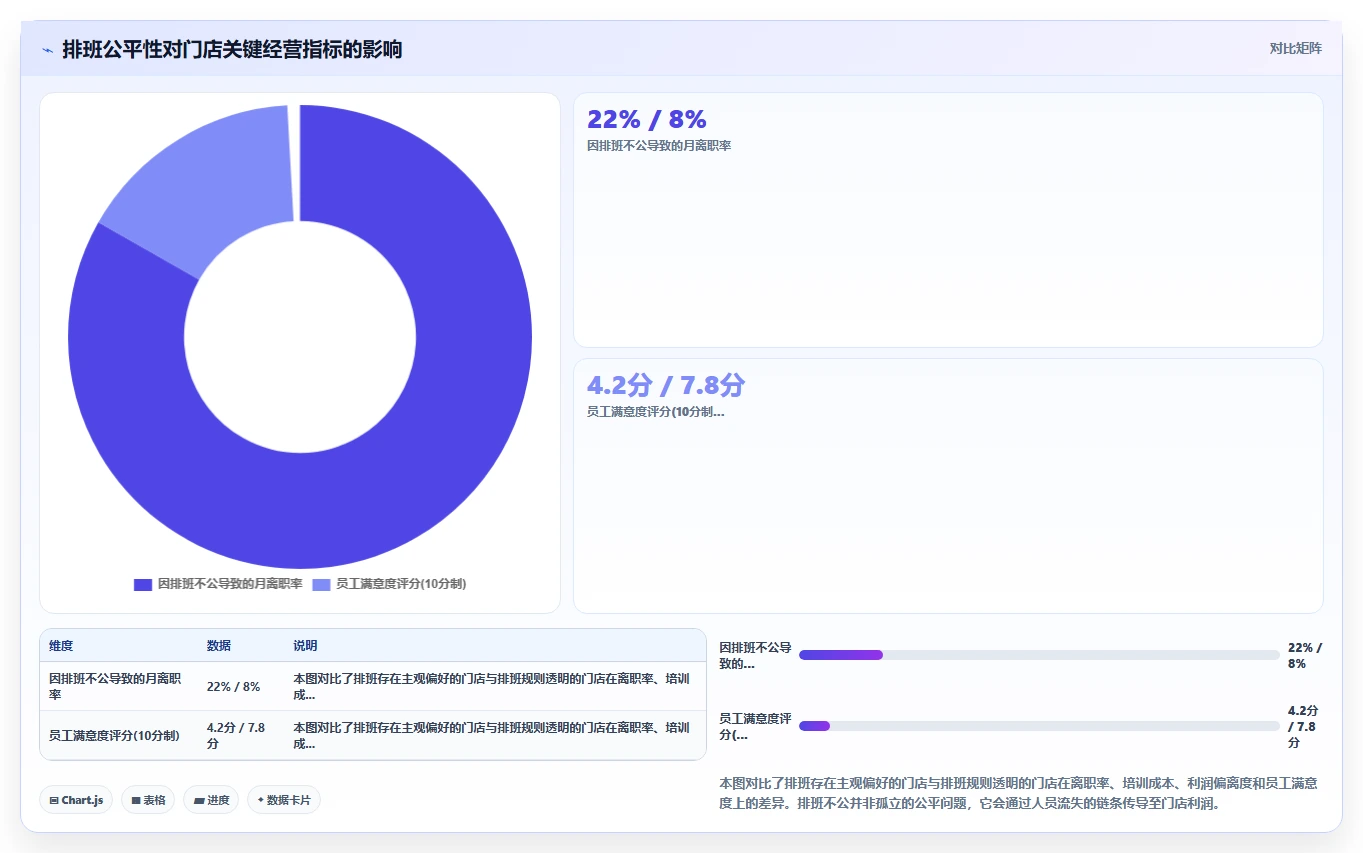Toggle legend item 因排班不公导致的月离职率
The height and width of the screenshot is (853, 1363).
click(x=218, y=584)
